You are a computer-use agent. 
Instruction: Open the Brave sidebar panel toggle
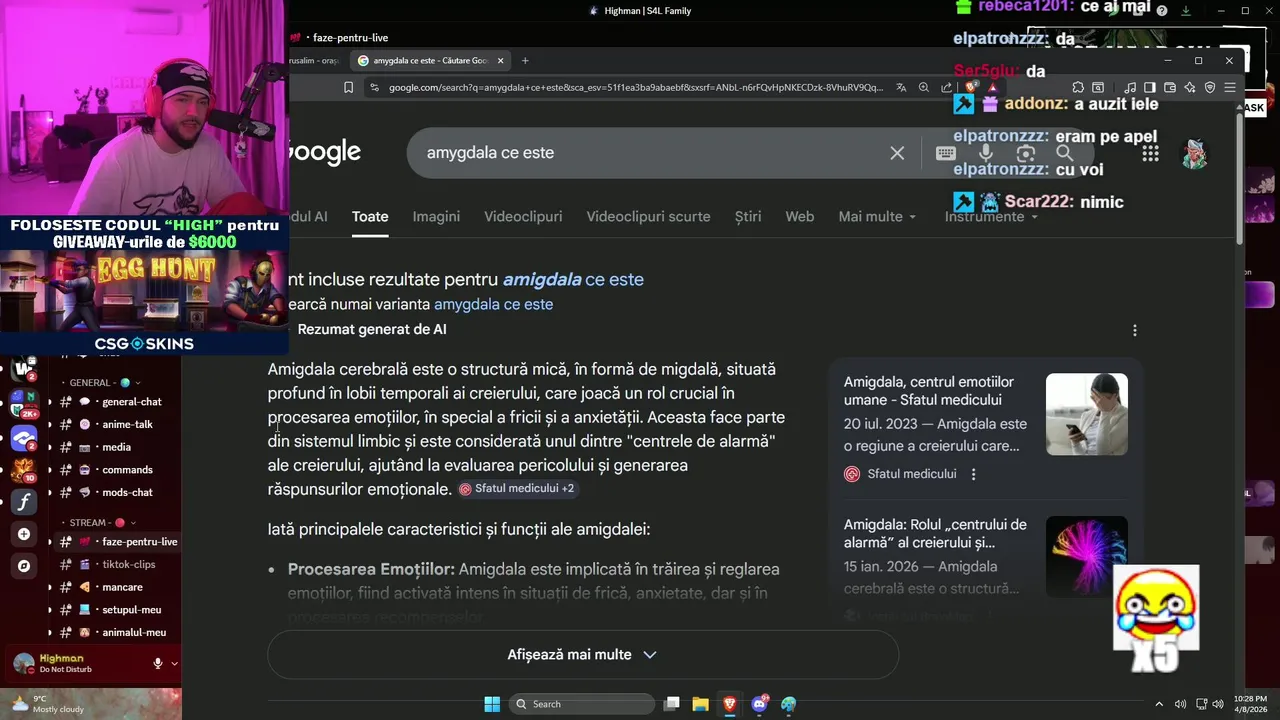tap(1150, 87)
